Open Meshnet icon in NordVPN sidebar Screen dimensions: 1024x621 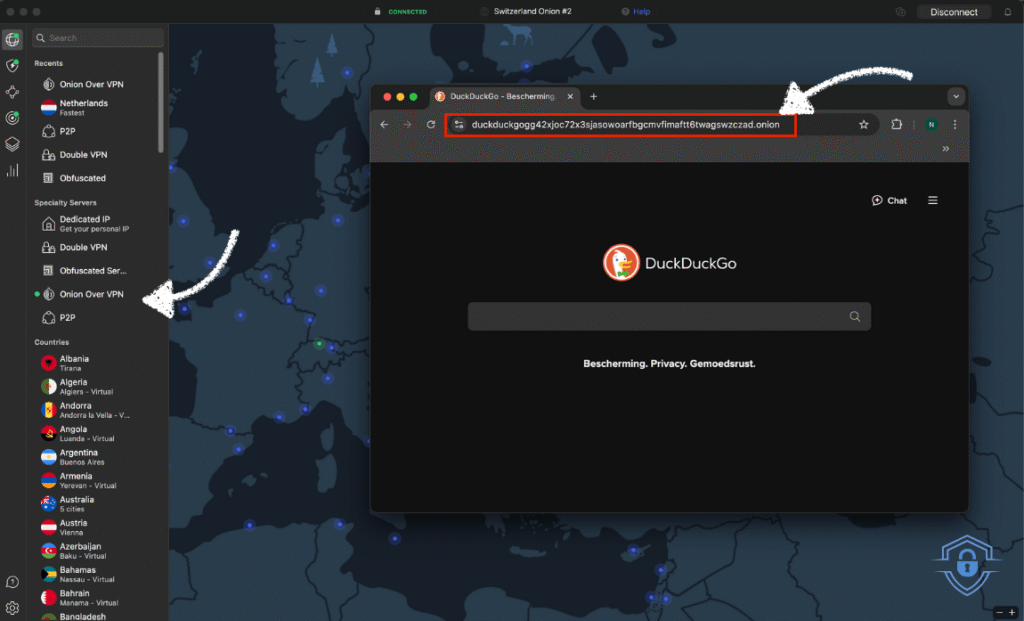click(x=12, y=92)
